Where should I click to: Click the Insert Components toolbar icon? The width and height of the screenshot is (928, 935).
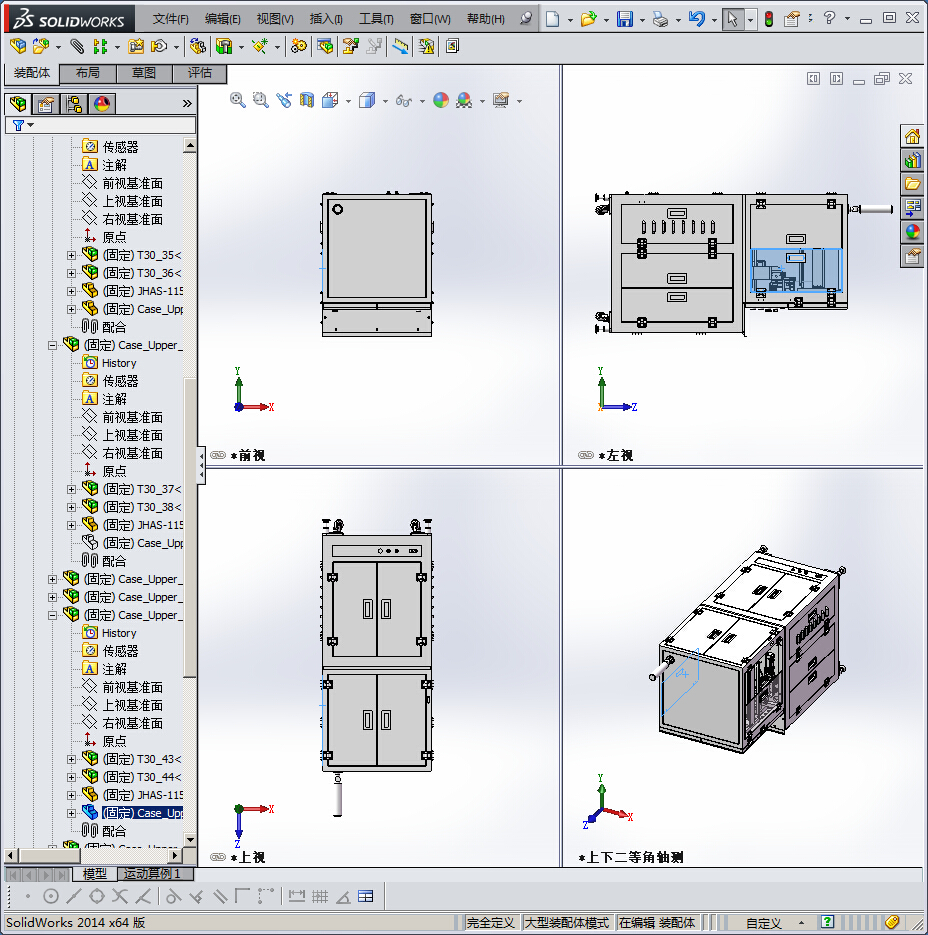coord(41,46)
